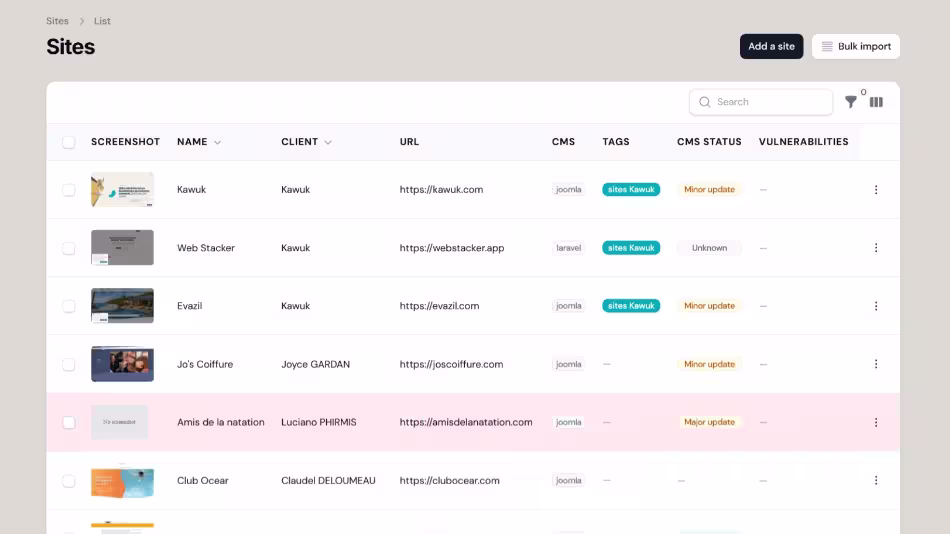Click the CMS STATUS column header
950x534 pixels.
point(709,142)
